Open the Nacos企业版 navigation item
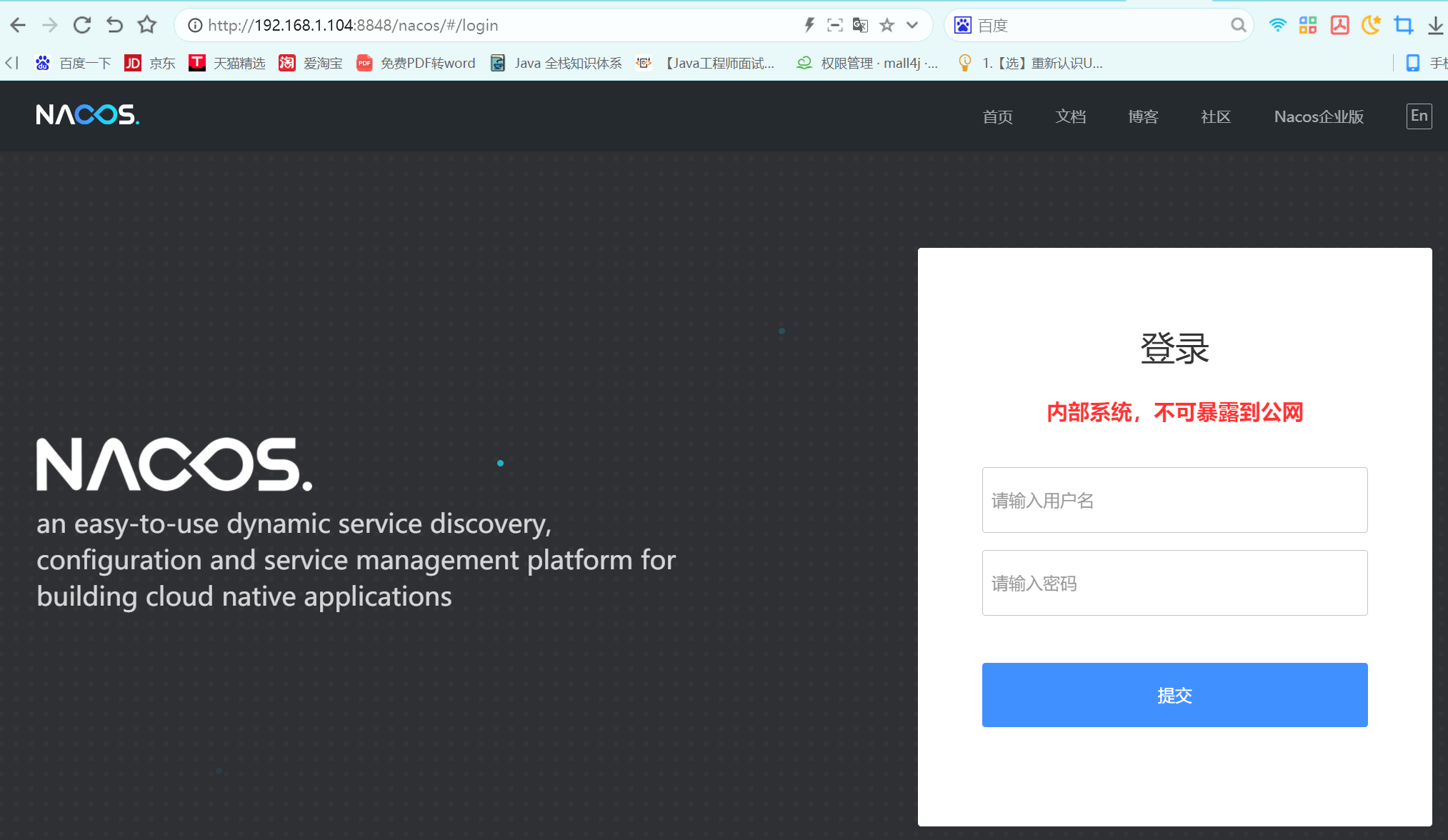 [1319, 116]
